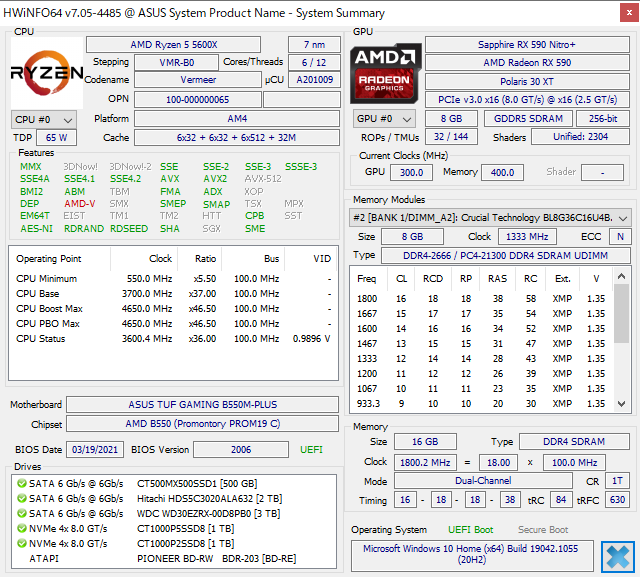Screen dimensions: 640x577
Task: Click the 1800 MHz XMP timing row
Action: 482,299
